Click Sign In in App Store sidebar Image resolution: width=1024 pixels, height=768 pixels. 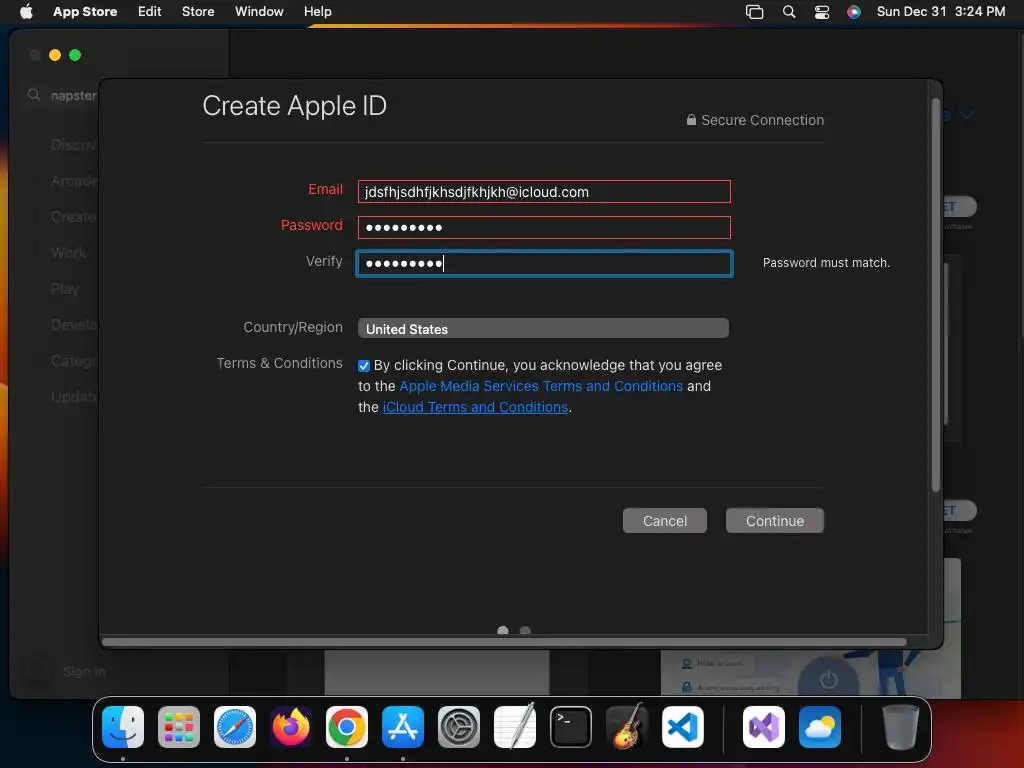[x=84, y=671]
